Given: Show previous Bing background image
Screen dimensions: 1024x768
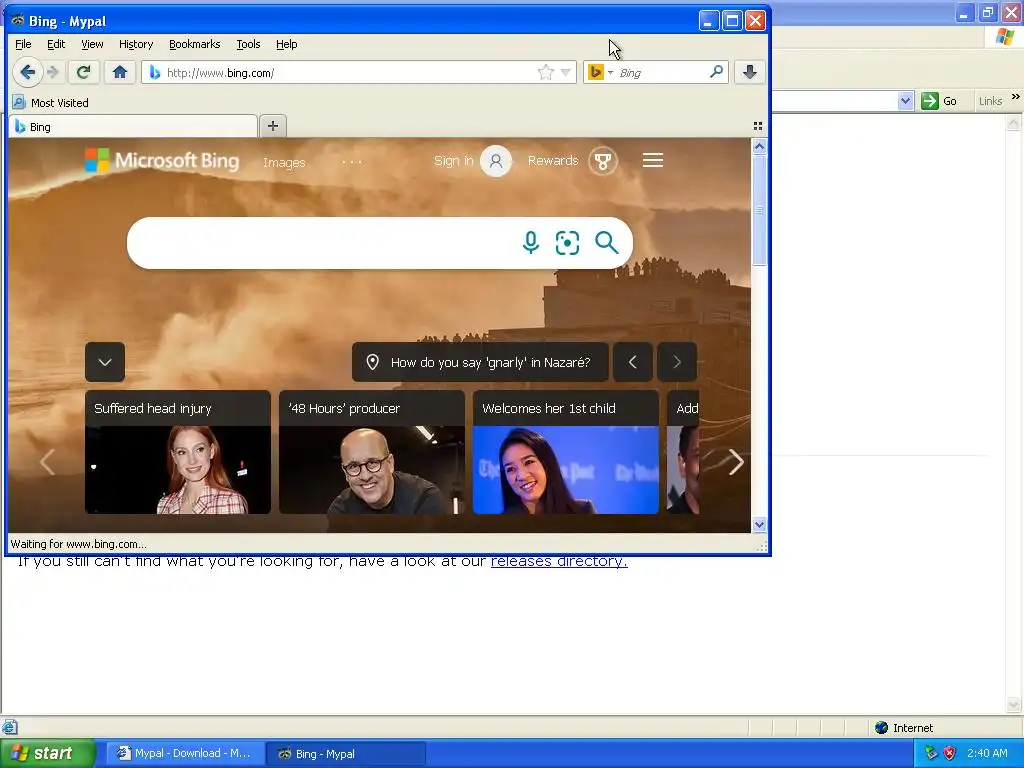Looking at the screenshot, I should point(632,362).
